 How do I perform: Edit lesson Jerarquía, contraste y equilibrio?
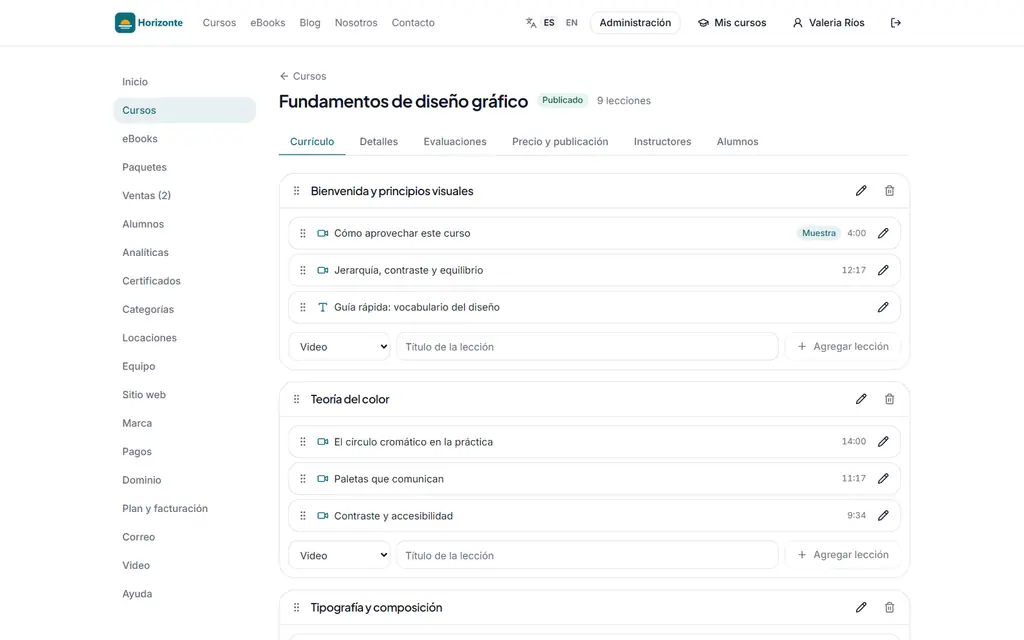coord(883,270)
